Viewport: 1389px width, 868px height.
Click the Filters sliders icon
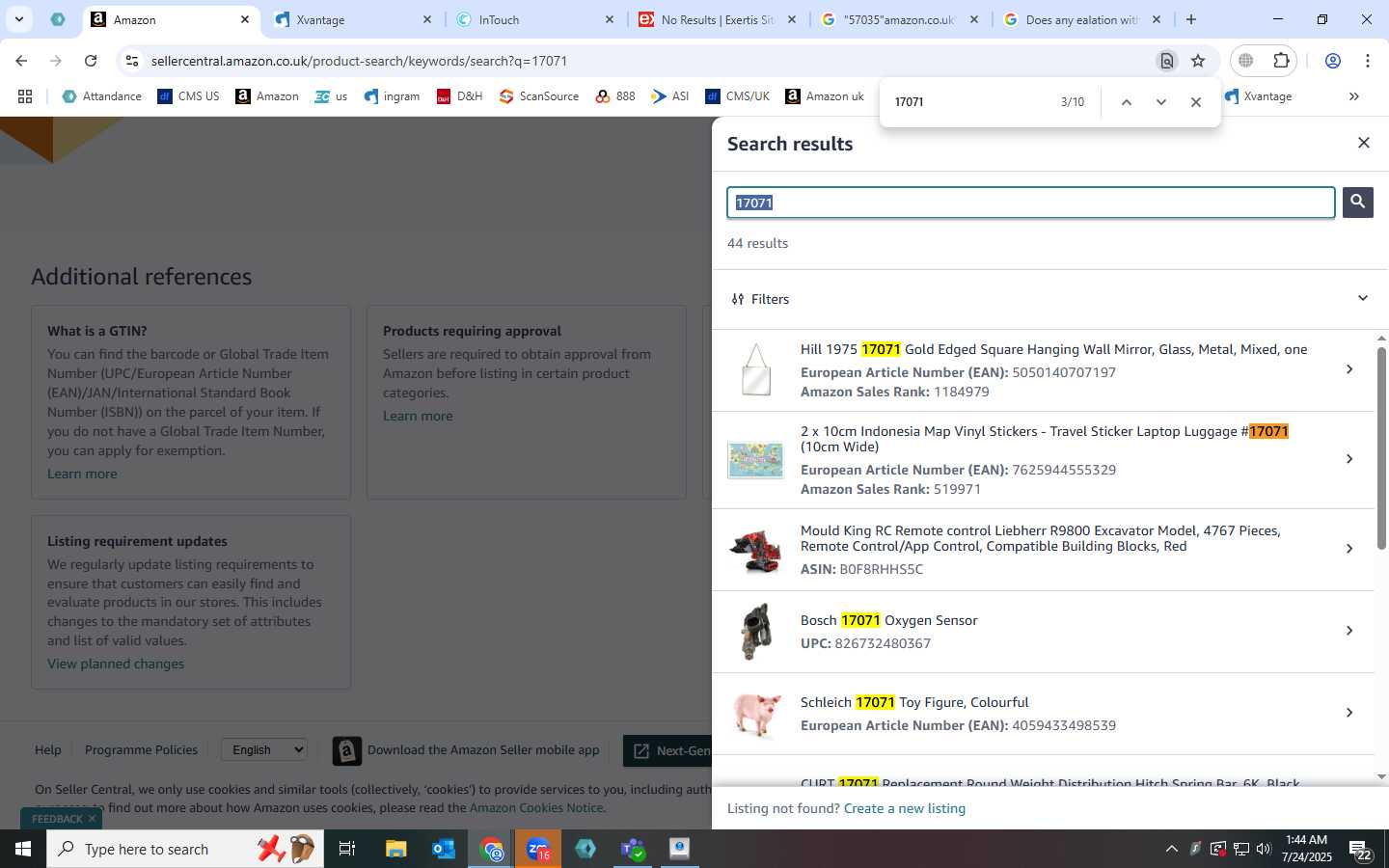click(x=738, y=299)
